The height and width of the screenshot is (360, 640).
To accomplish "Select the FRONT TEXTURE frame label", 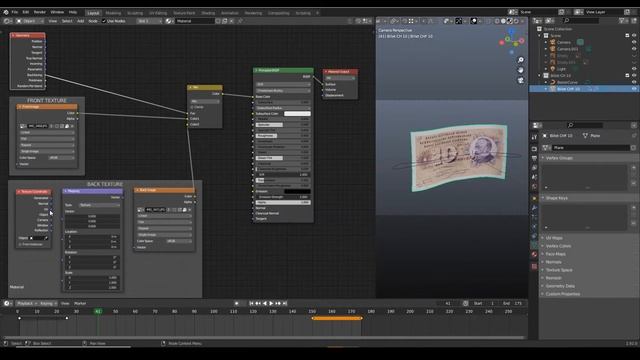I will click(x=47, y=100).
